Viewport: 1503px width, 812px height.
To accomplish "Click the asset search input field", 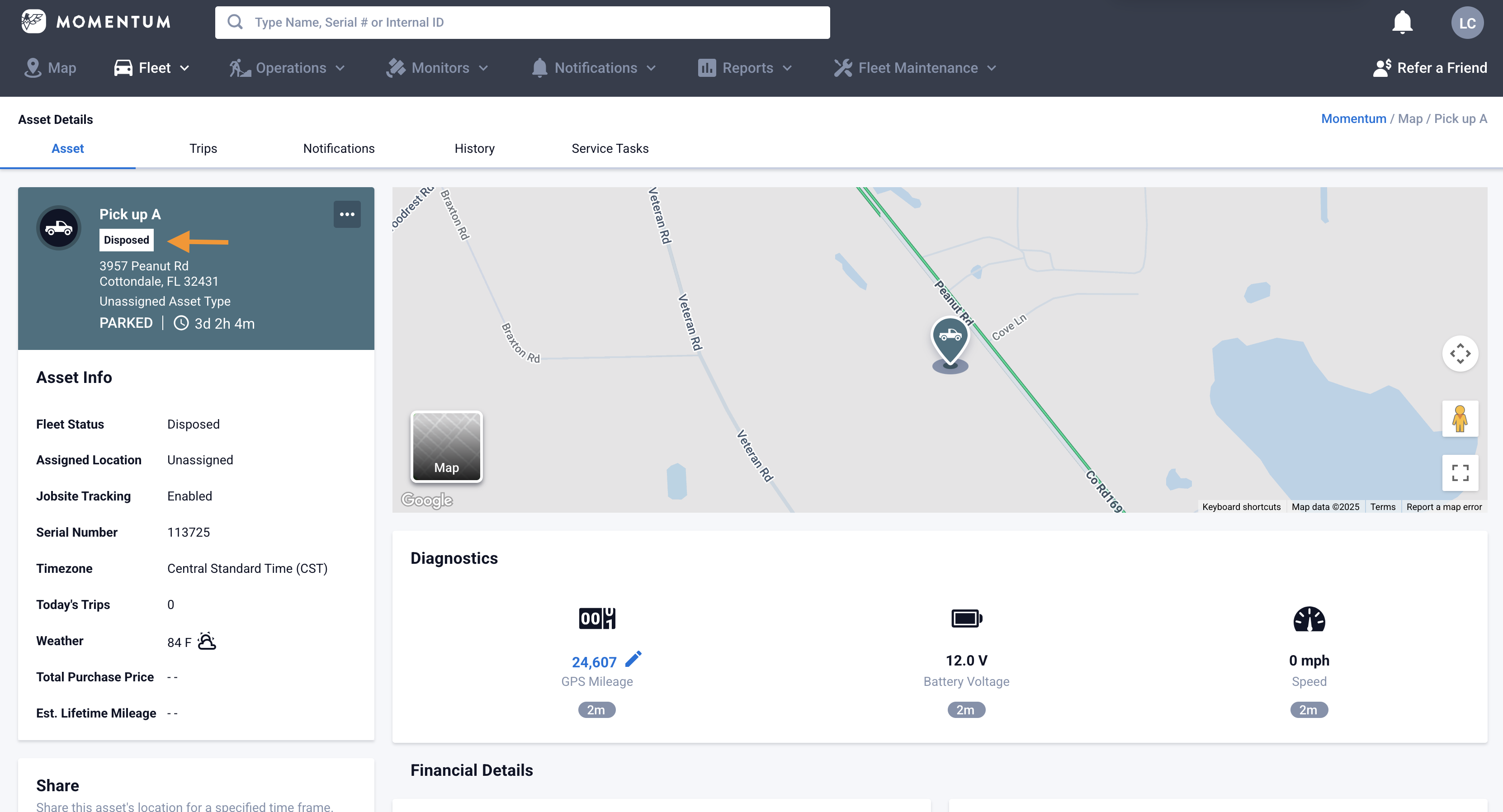I will (522, 22).
